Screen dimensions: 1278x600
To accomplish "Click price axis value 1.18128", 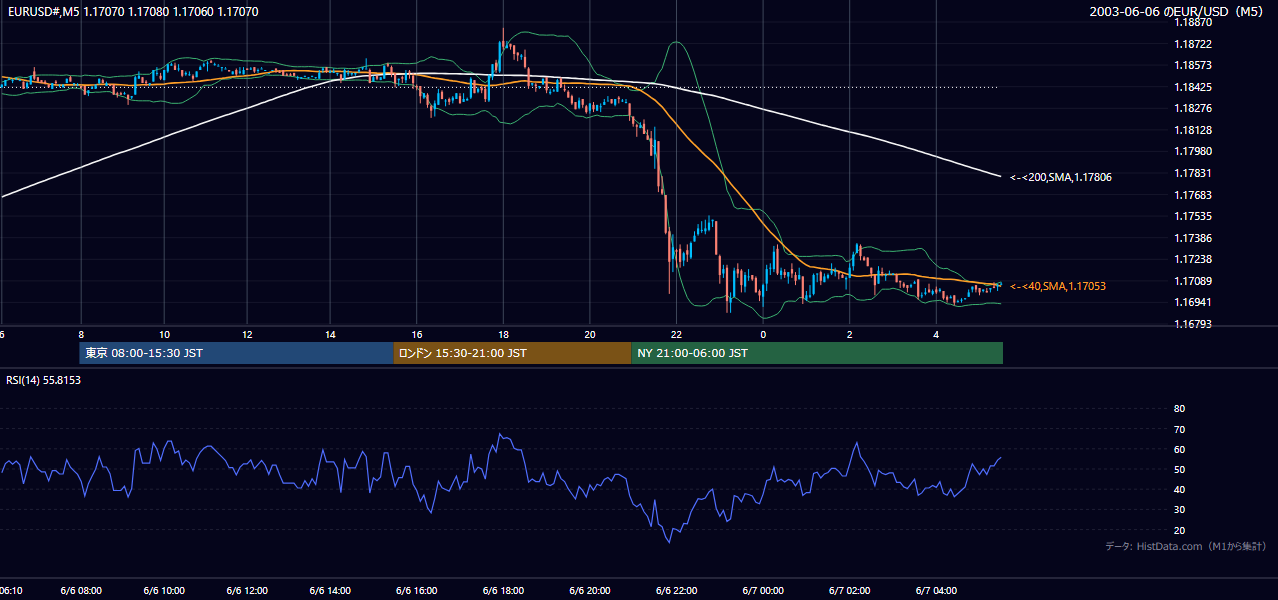I will (1193, 130).
